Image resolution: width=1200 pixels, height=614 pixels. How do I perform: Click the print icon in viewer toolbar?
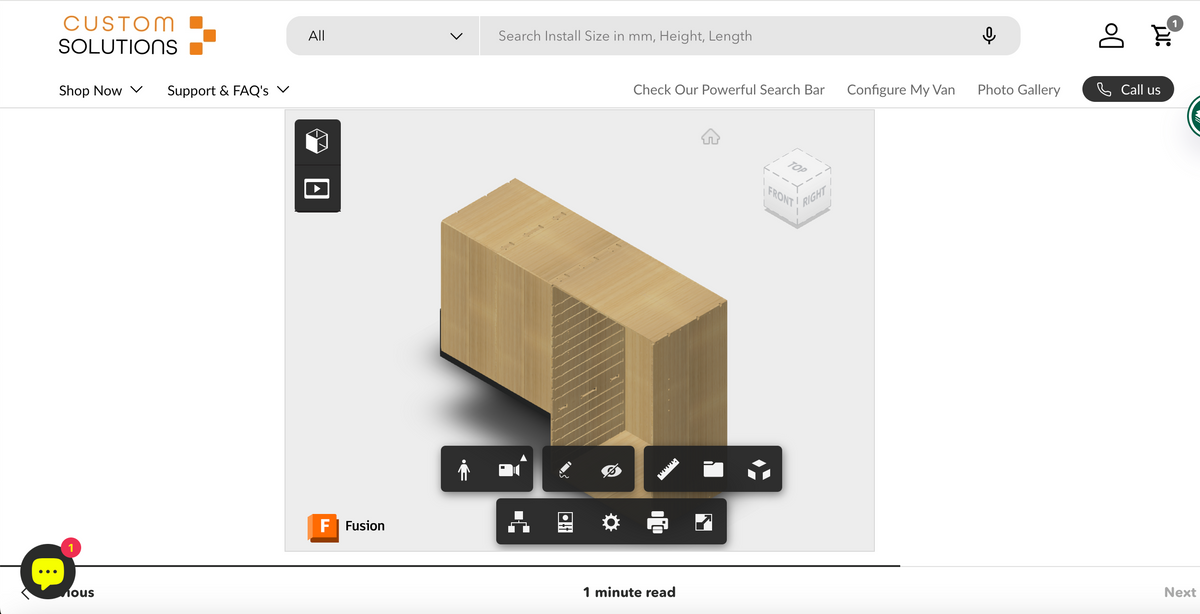(657, 522)
